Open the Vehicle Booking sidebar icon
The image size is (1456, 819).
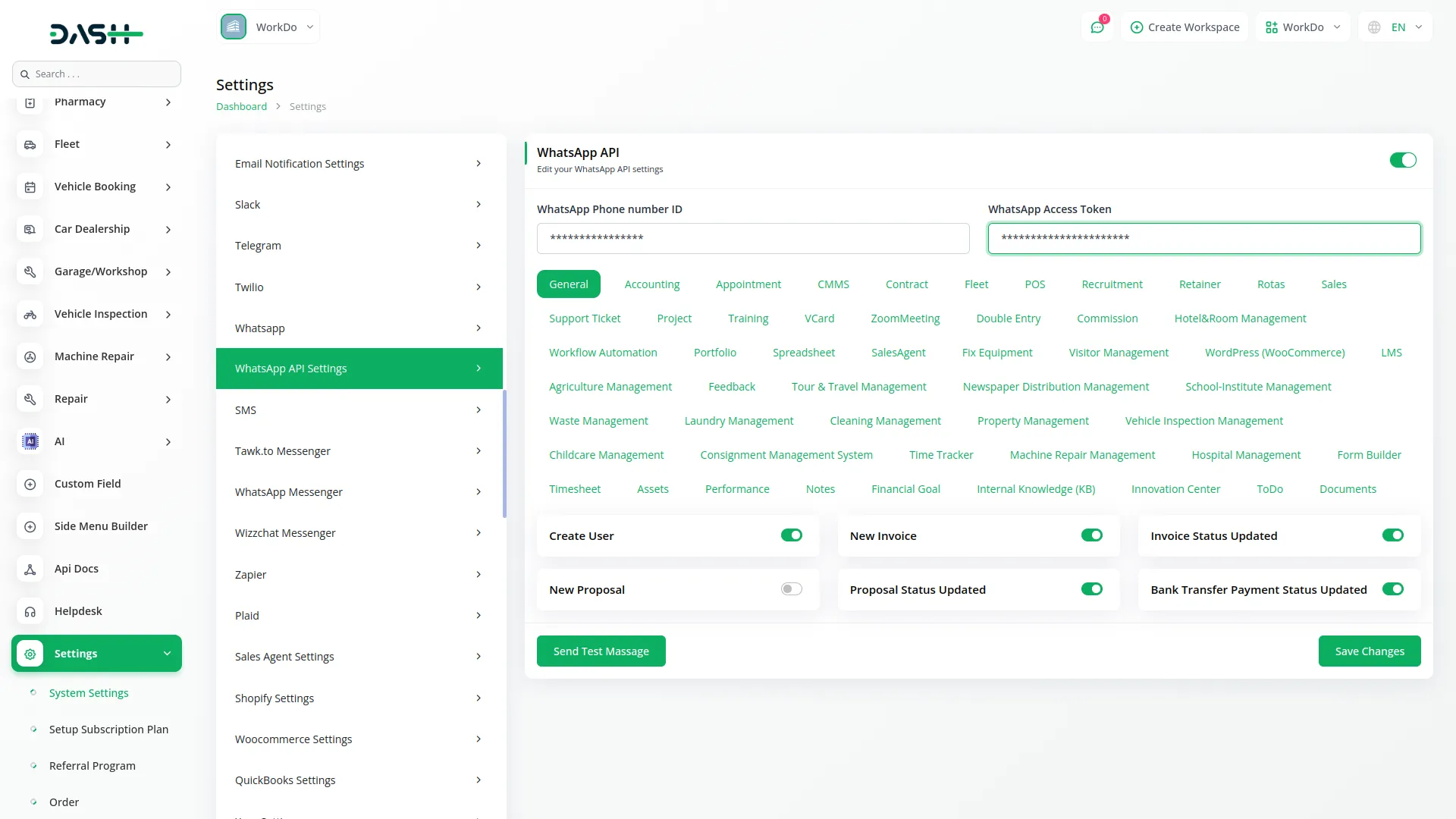click(30, 187)
